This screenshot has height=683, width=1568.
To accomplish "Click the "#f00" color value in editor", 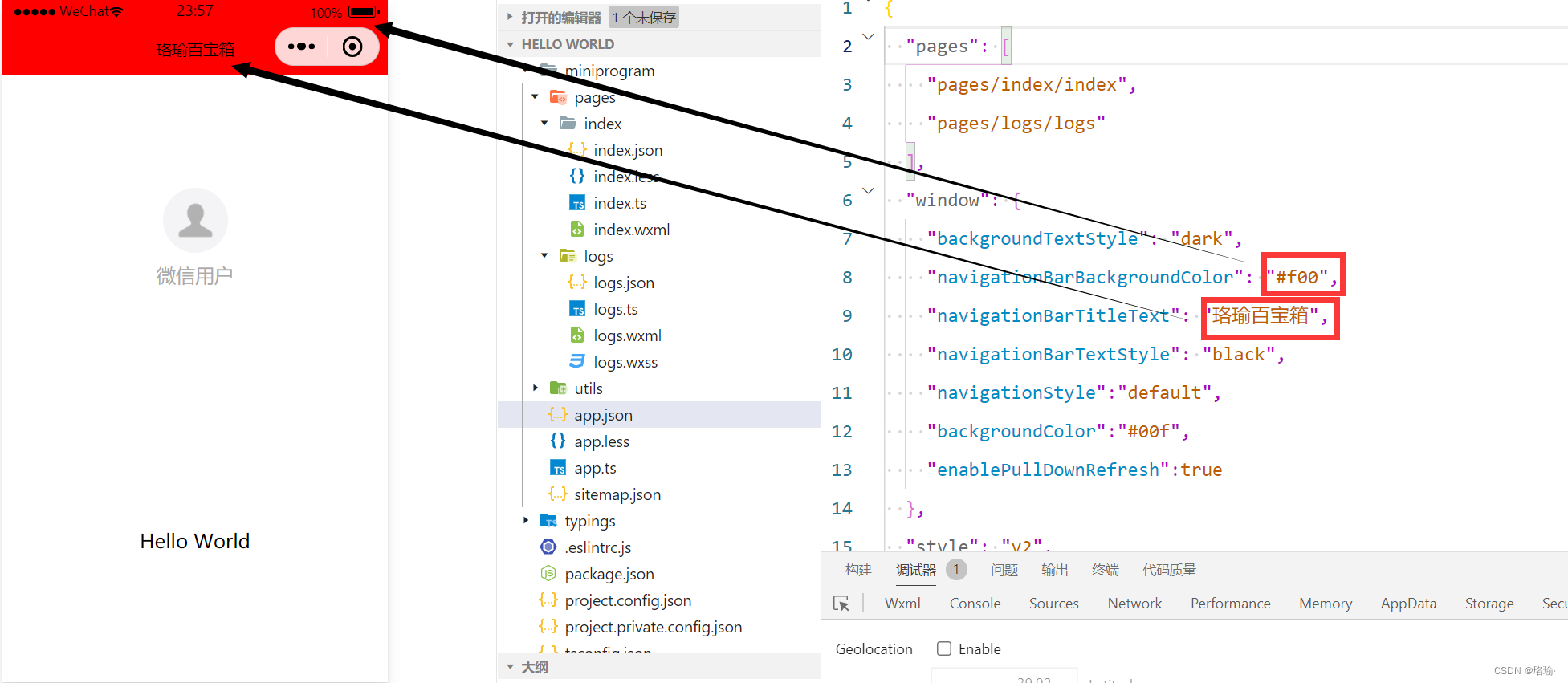I will [1297, 277].
